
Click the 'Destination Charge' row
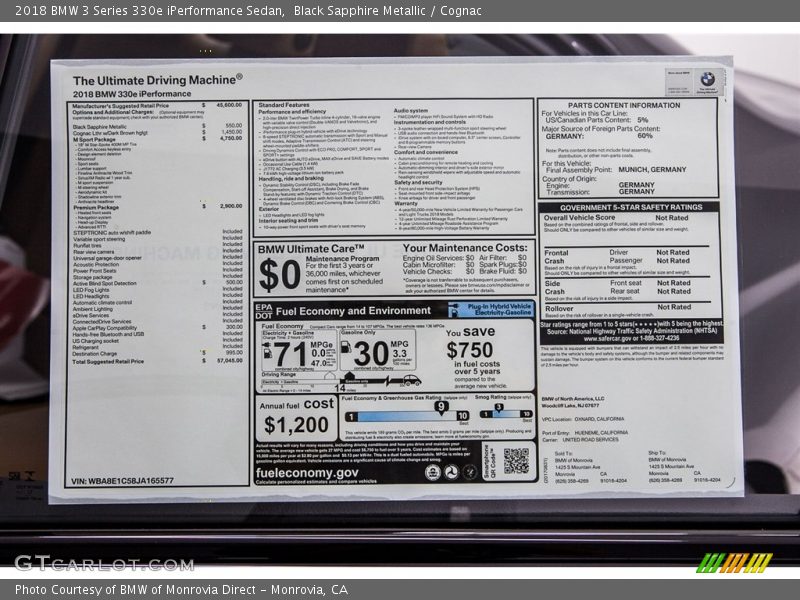pos(157,354)
